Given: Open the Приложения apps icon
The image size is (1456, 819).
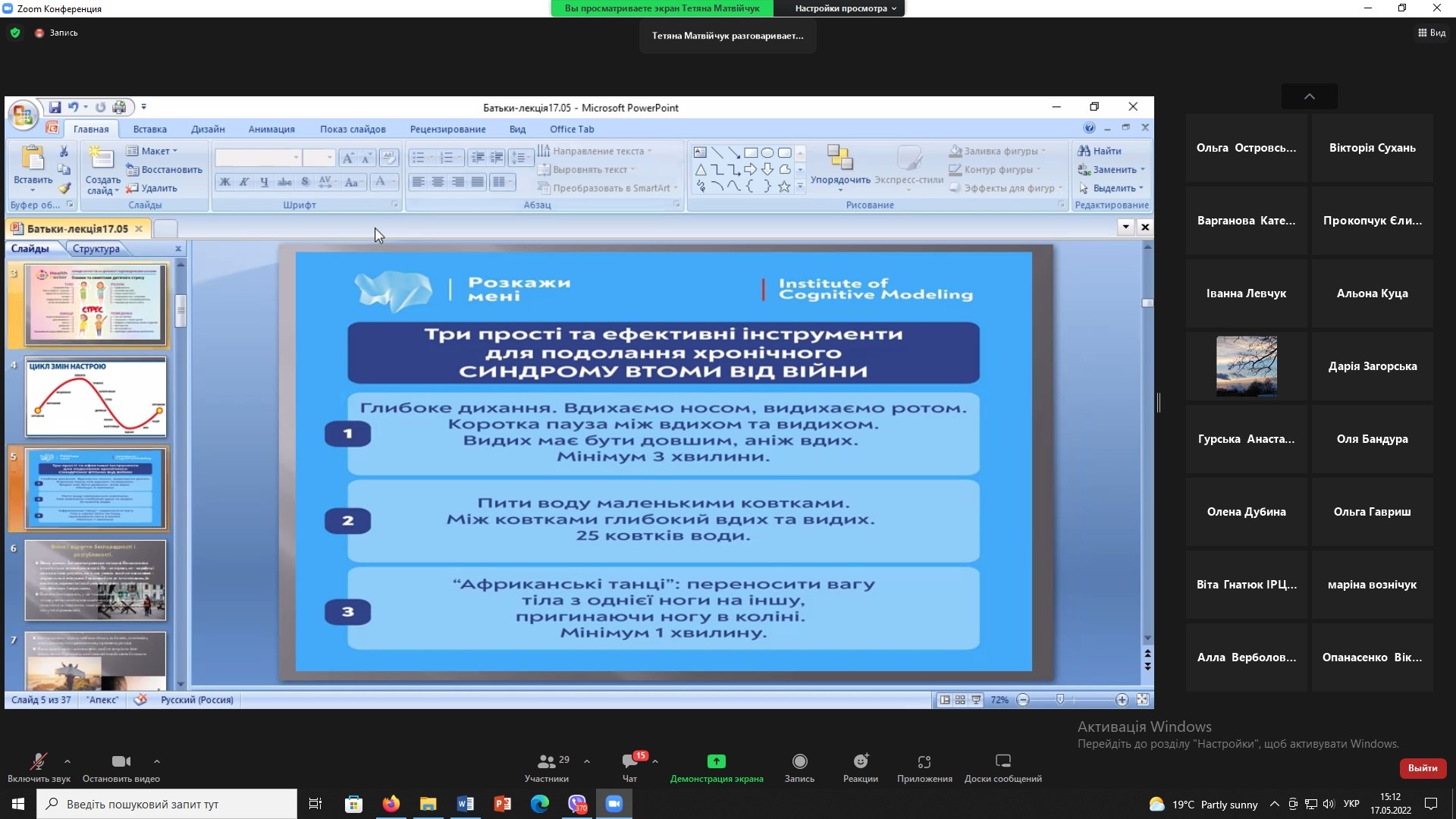Looking at the screenshot, I should [x=924, y=761].
